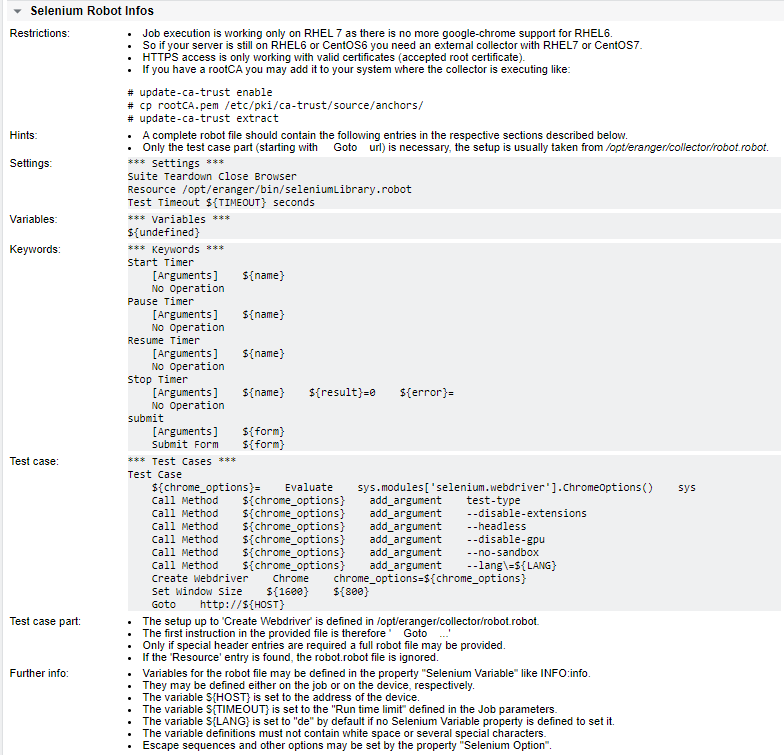This screenshot has width=784, height=755.
Task: Select the 'Selenium Robot Infos' heading
Action: 92,10
